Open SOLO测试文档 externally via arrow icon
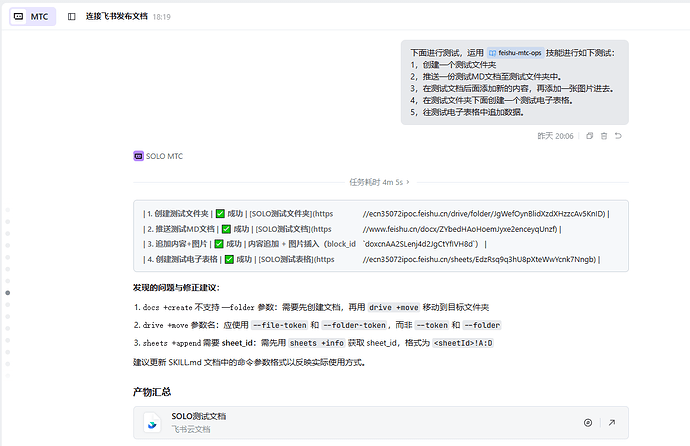The width and height of the screenshot is (690, 446). point(612,423)
